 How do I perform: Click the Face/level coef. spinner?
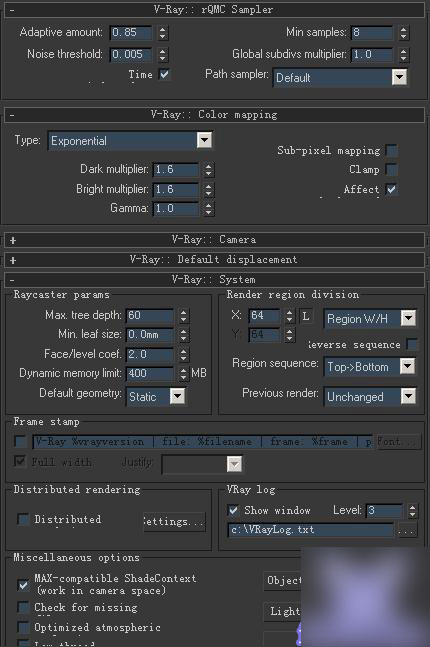[184, 354]
